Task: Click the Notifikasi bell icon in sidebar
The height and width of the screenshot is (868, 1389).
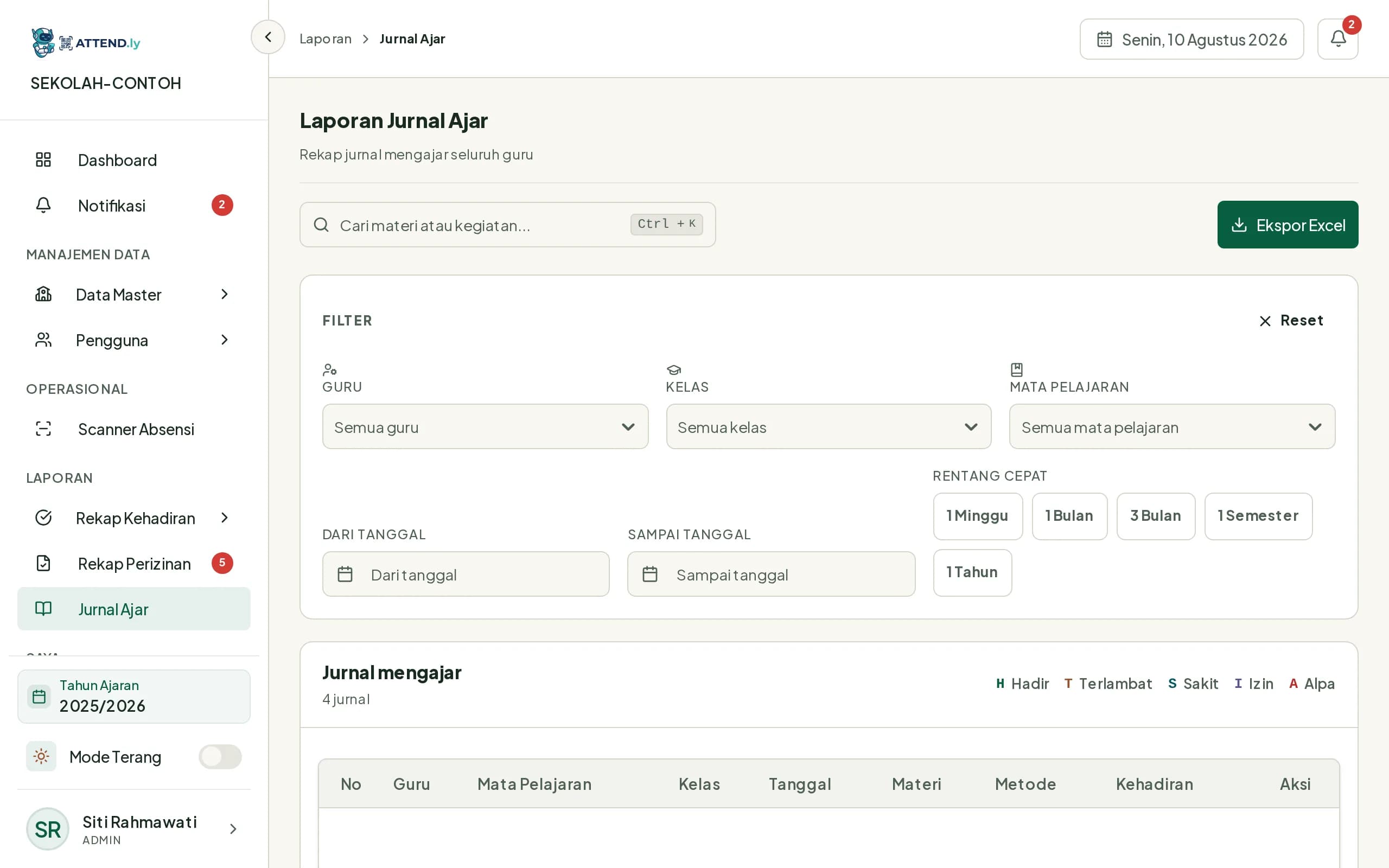Action: (43, 205)
